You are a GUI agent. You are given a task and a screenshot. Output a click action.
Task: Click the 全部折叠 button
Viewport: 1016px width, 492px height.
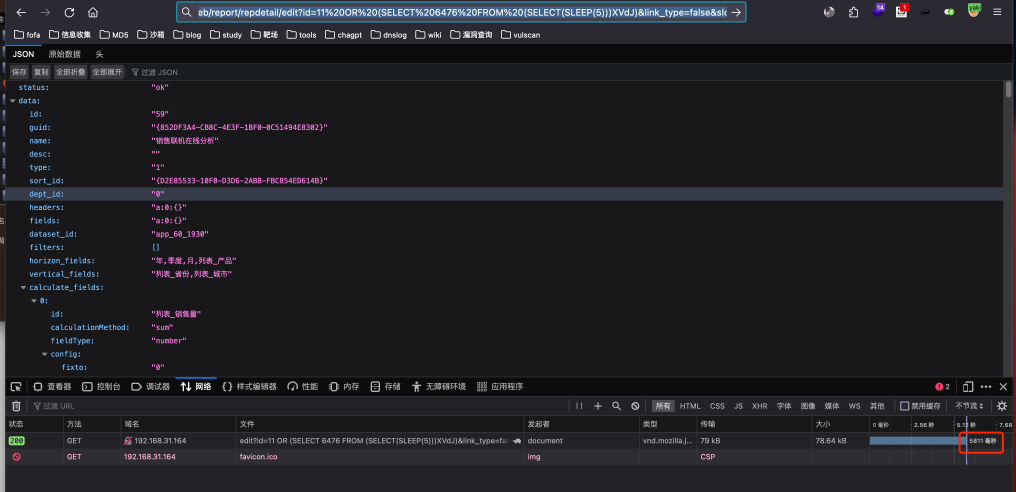pyautogui.click(x=70, y=73)
